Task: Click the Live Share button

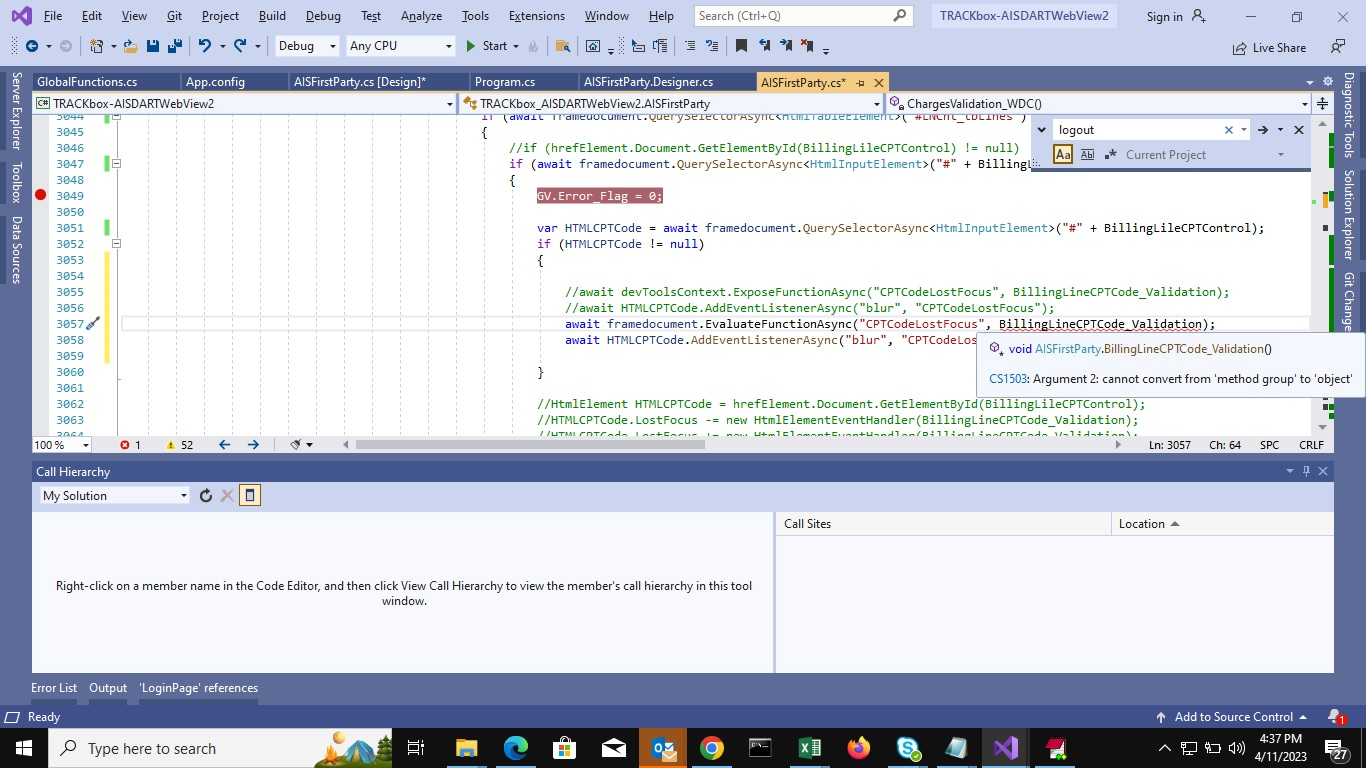Action: [x=1269, y=47]
